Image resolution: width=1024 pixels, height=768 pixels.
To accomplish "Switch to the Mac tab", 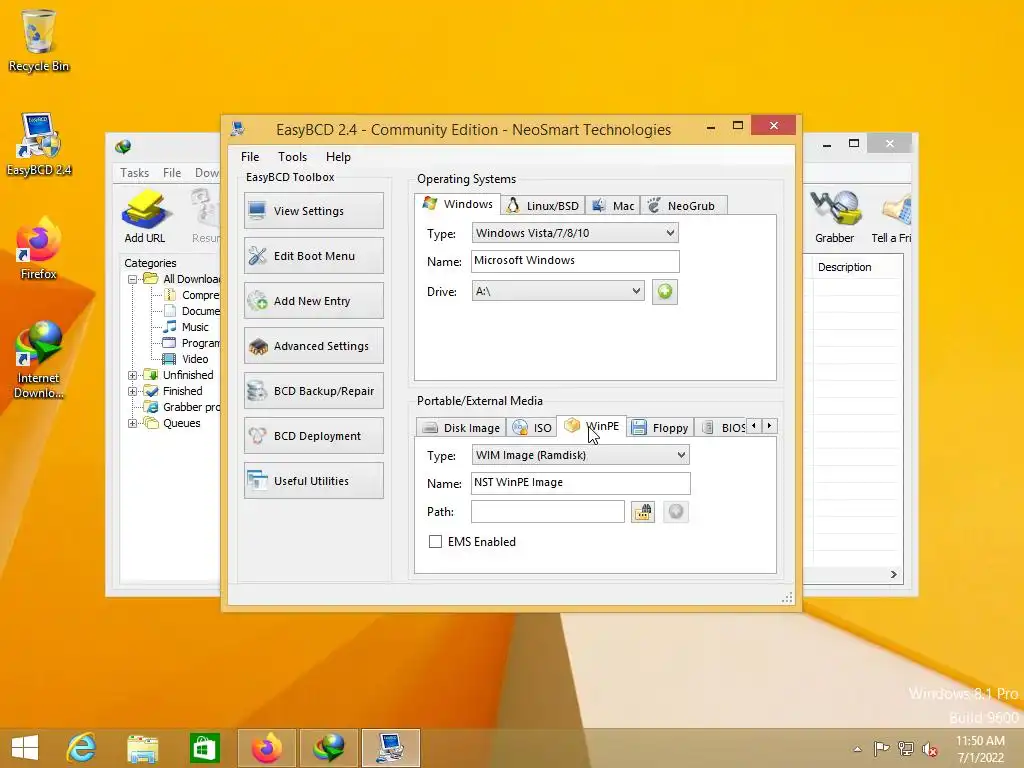I will (613, 206).
